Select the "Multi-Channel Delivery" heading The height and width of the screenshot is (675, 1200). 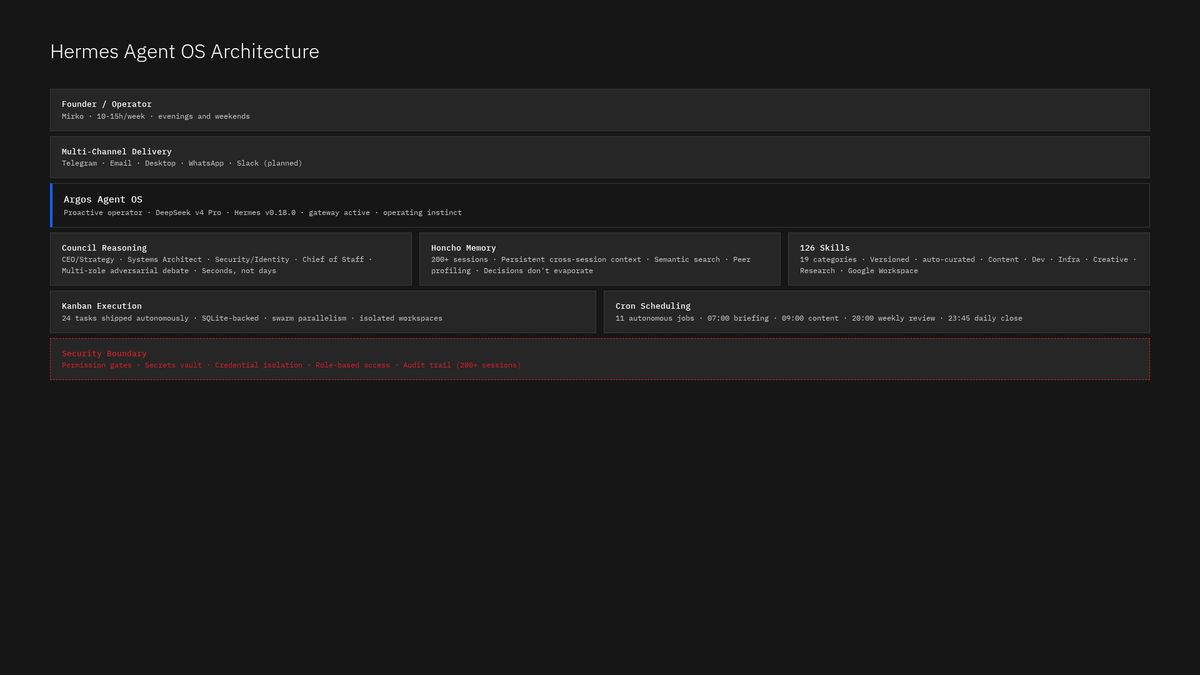(x=117, y=152)
